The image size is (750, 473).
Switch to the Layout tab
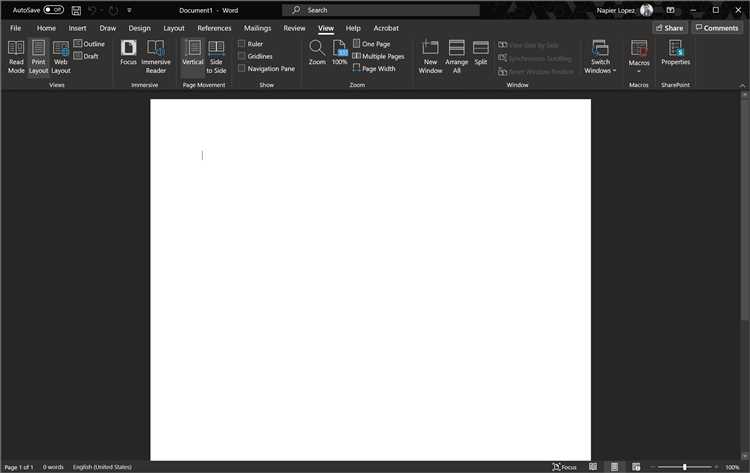(x=174, y=28)
